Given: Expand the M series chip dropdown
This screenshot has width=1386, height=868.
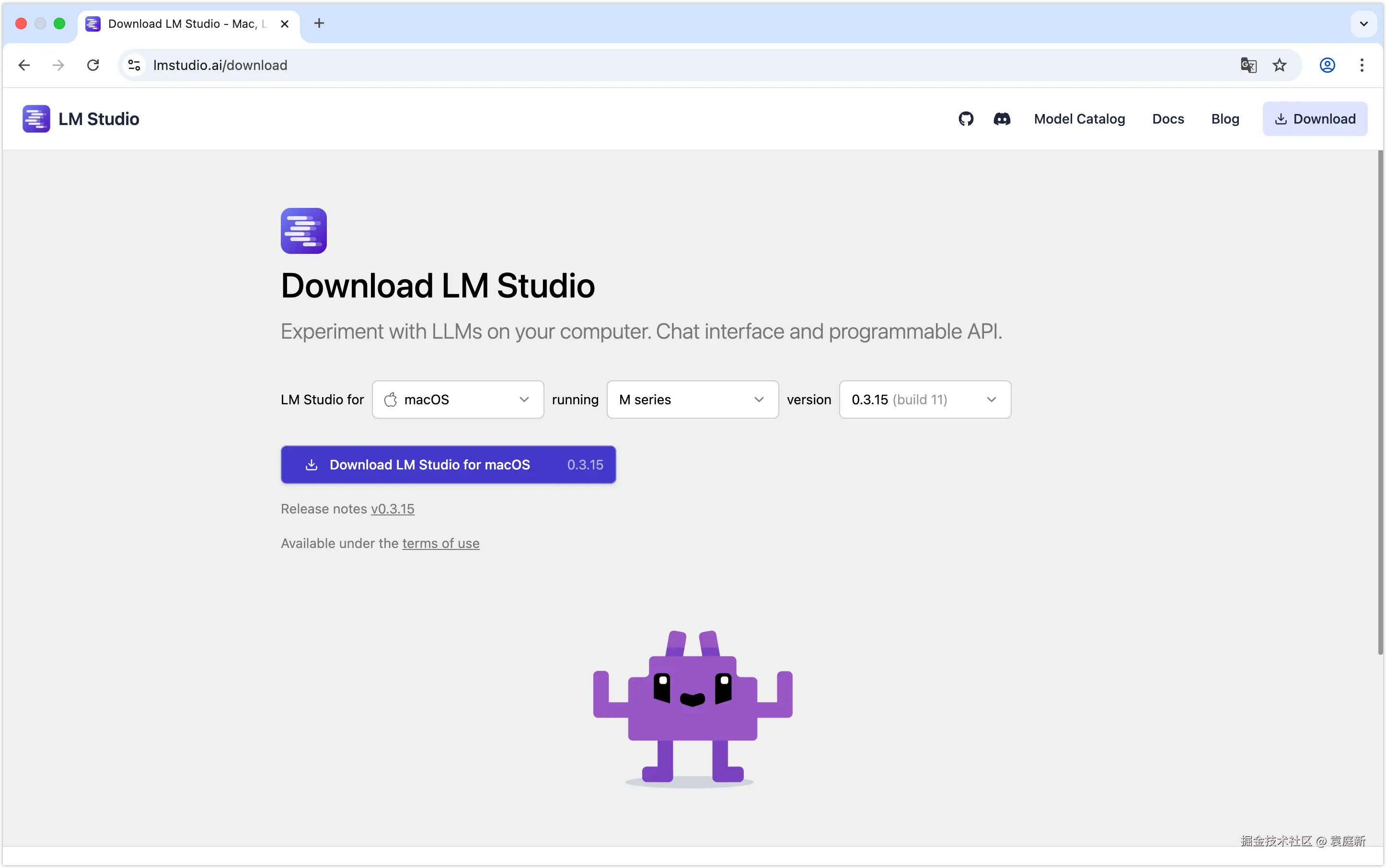Looking at the screenshot, I should [x=693, y=400].
